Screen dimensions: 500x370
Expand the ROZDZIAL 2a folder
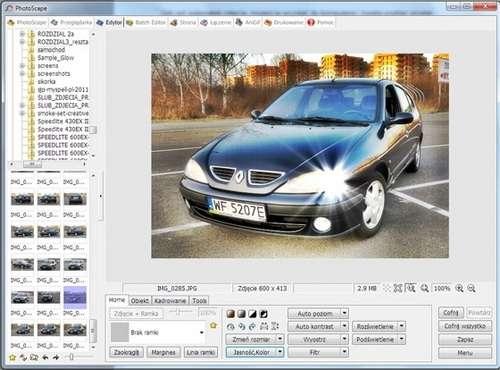click(22, 34)
